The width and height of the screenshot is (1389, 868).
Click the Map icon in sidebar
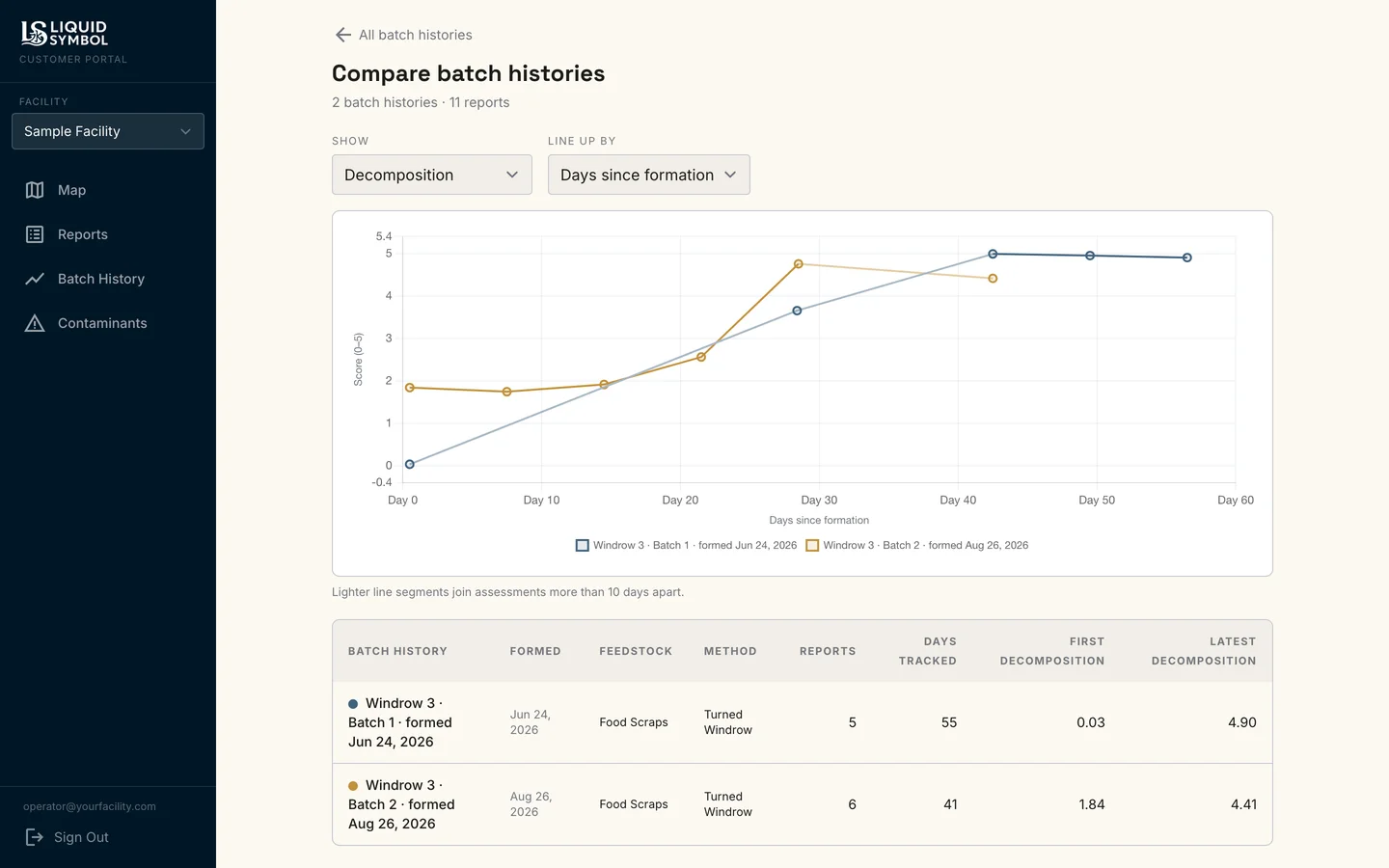pyautogui.click(x=35, y=190)
